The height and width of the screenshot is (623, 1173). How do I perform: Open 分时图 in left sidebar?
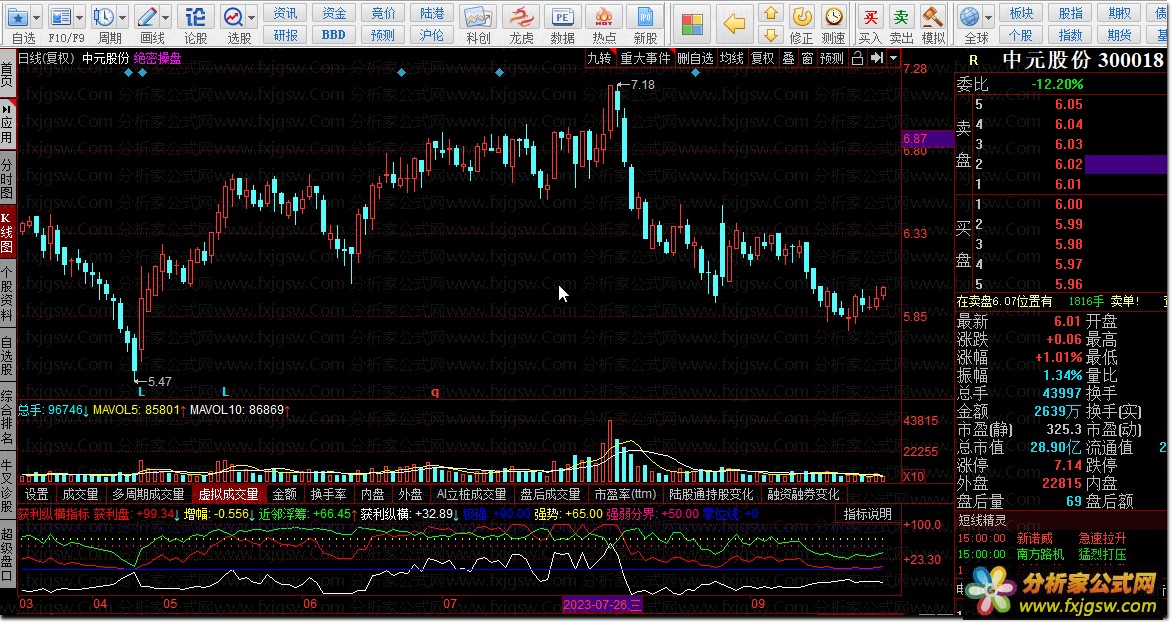pos(7,179)
